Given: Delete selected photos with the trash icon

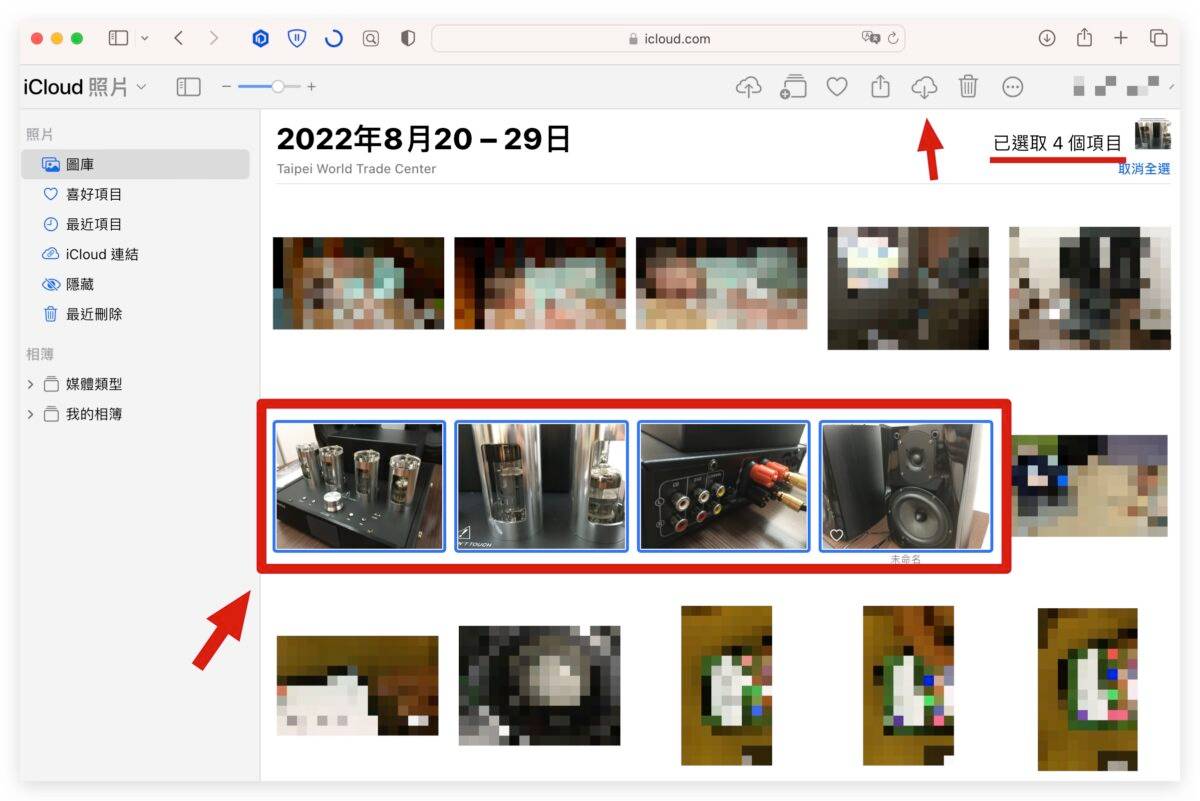Looking at the screenshot, I should click(x=968, y=87).
